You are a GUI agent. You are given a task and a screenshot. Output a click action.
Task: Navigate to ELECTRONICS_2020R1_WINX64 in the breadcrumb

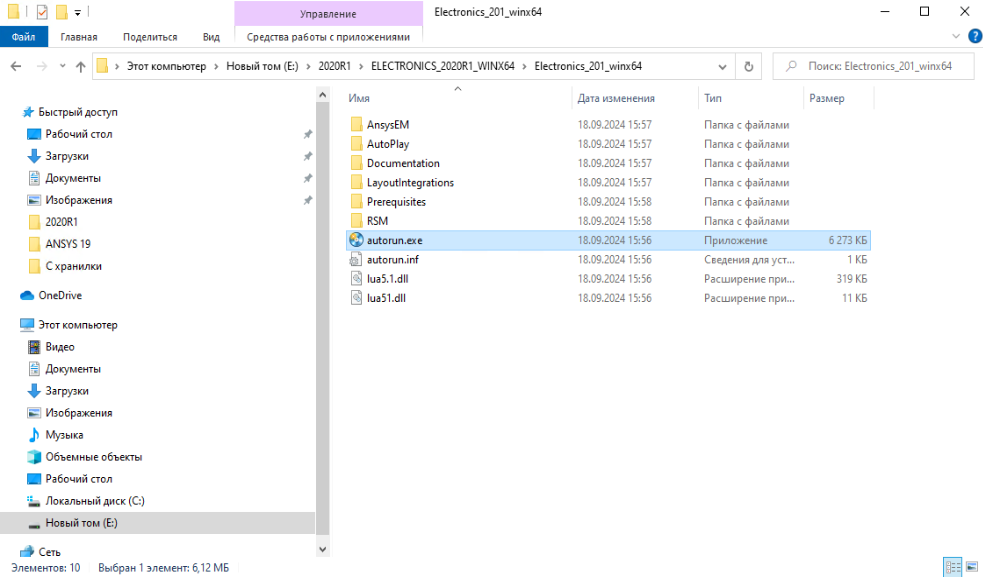point(443,66)
